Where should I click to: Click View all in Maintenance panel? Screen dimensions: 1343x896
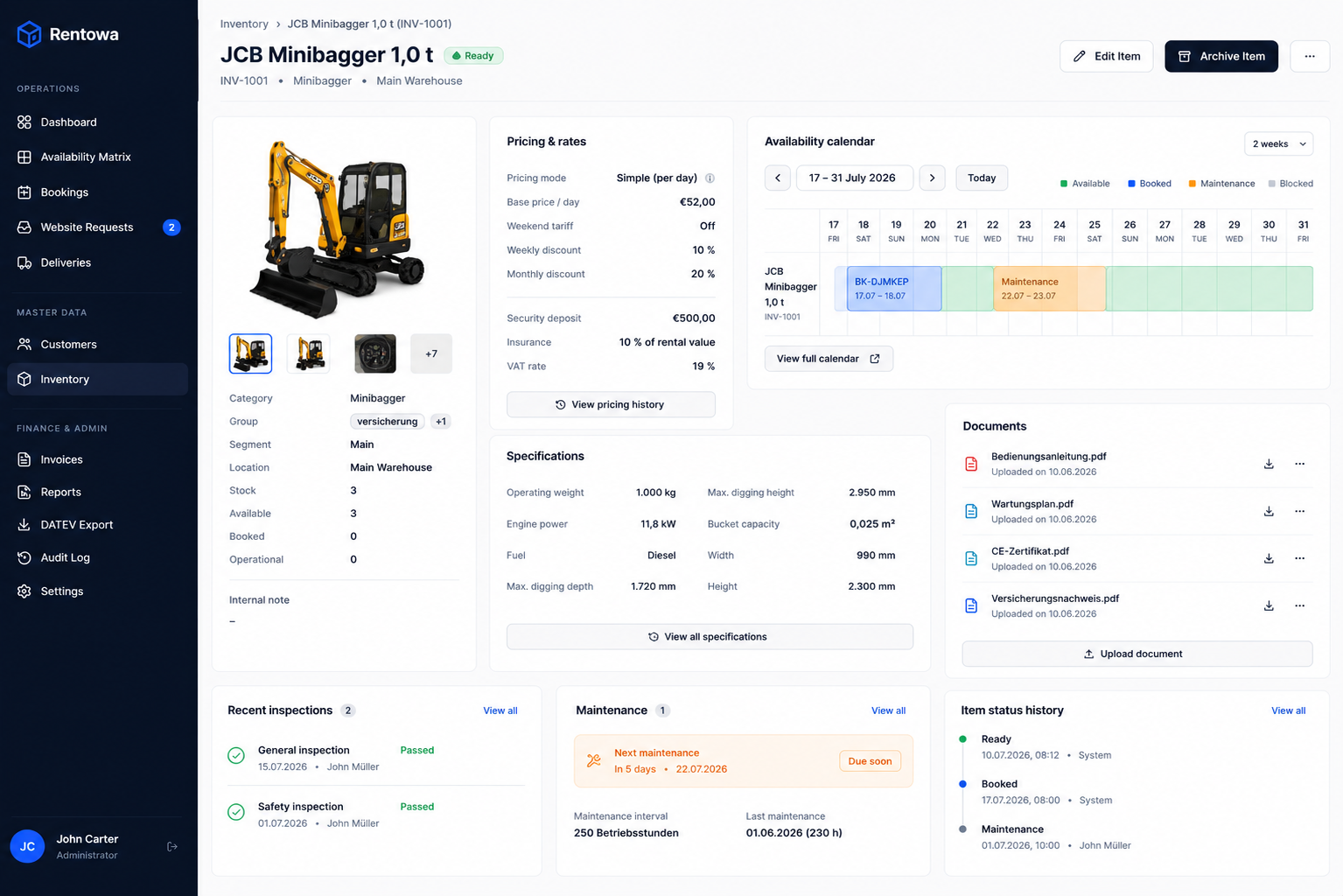(x=888, y=710)
